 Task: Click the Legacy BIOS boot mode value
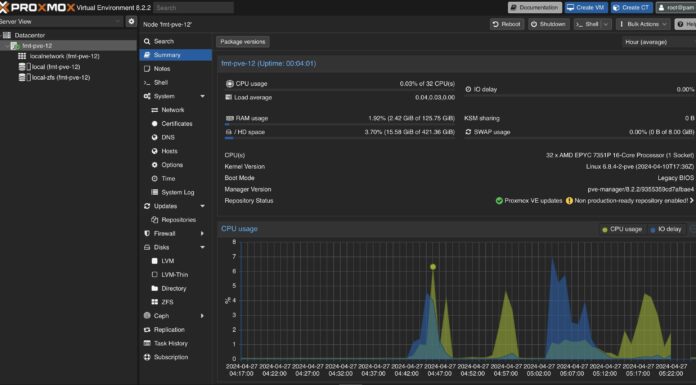[x=676, y=178]
